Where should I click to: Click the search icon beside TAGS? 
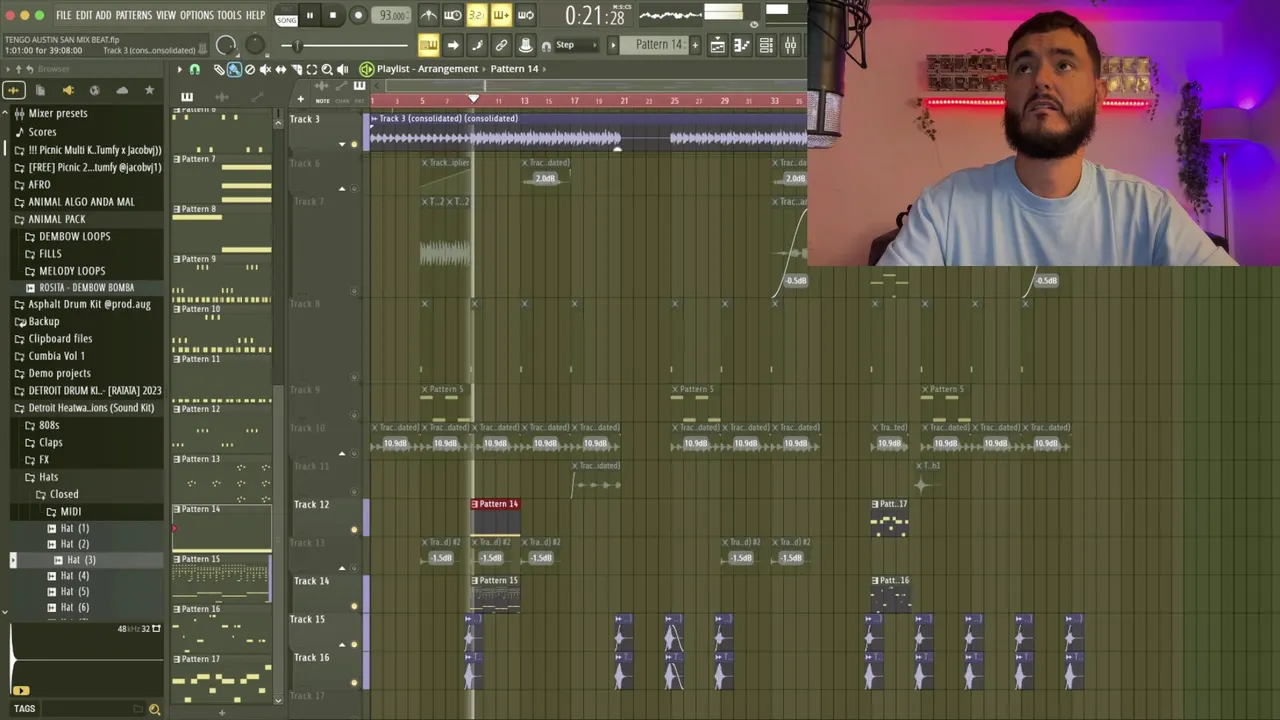pos(154,709)
